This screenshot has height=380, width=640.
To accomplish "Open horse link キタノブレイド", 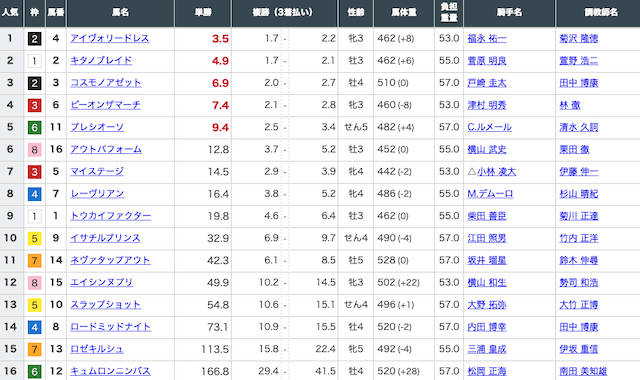I will pyautogui.click(x=101, y=60).
